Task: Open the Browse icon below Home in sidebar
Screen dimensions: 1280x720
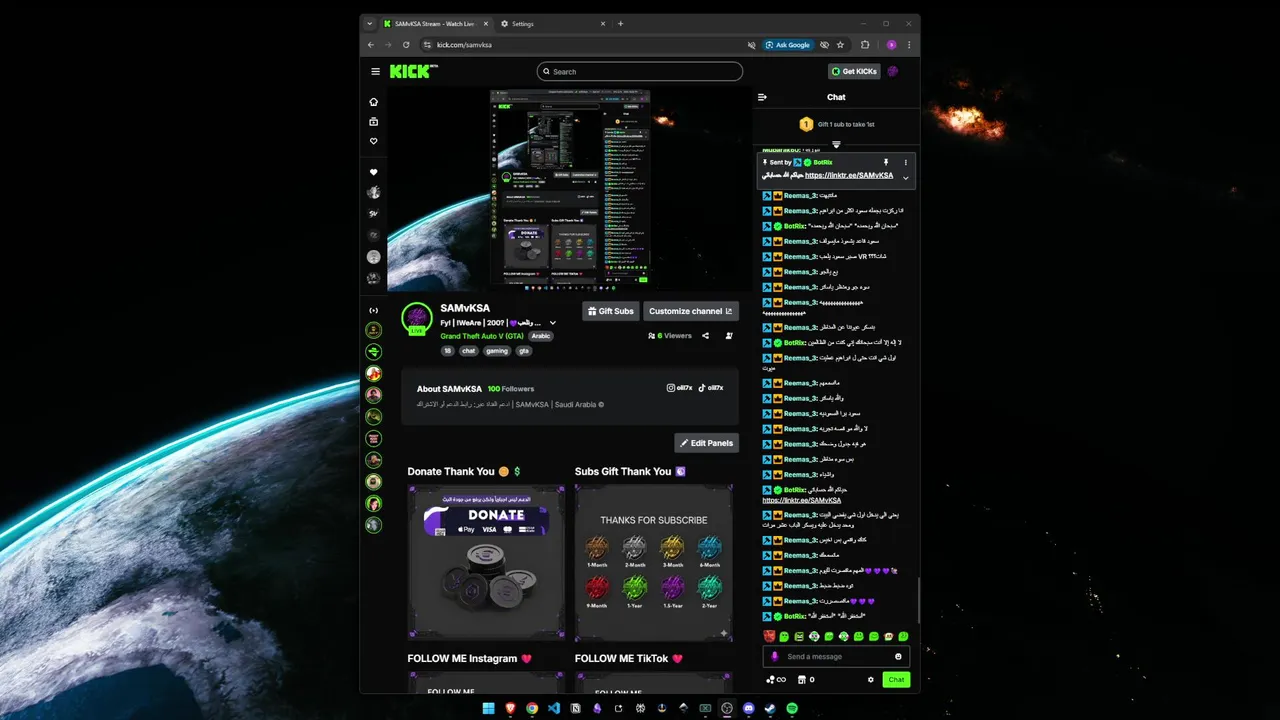Action: click(x=374, y=122)
